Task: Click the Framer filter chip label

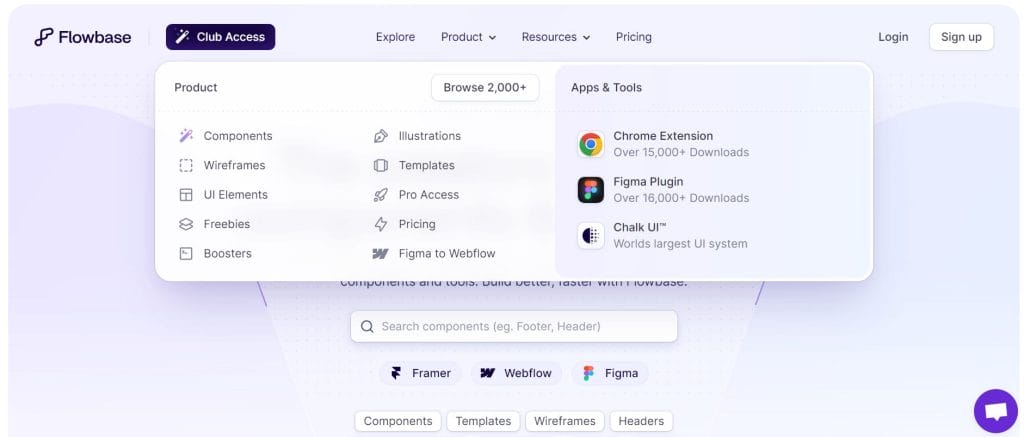Action: click(x=431, y=373)
